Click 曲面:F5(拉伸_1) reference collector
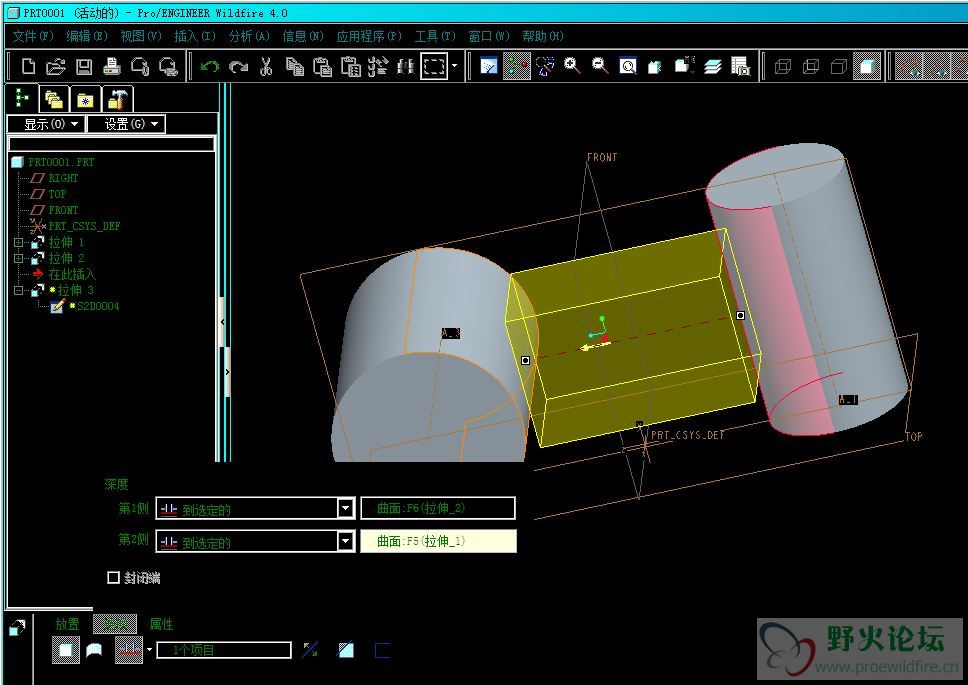 coord(438,541)
